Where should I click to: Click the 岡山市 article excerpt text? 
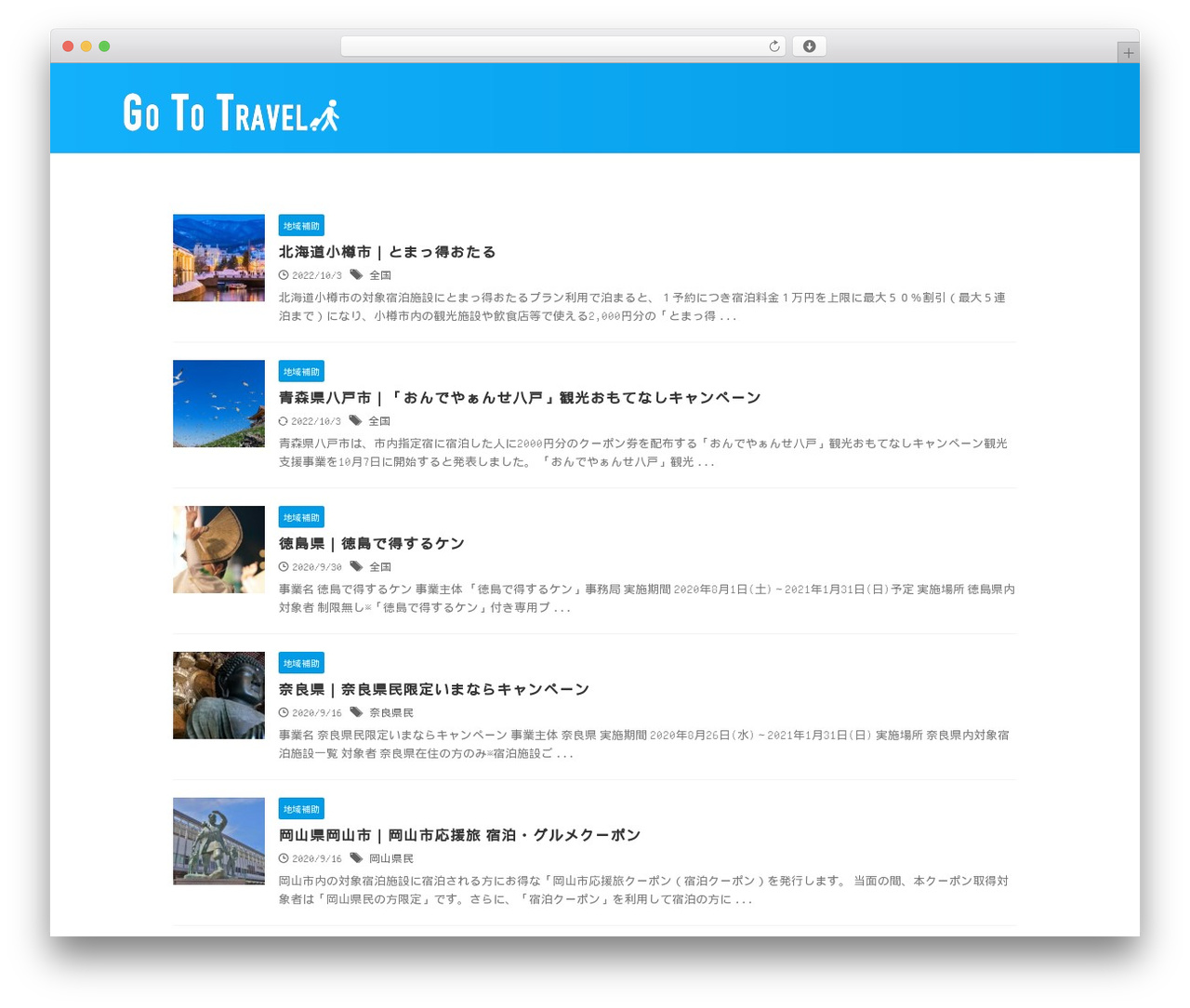click(644, 891)
